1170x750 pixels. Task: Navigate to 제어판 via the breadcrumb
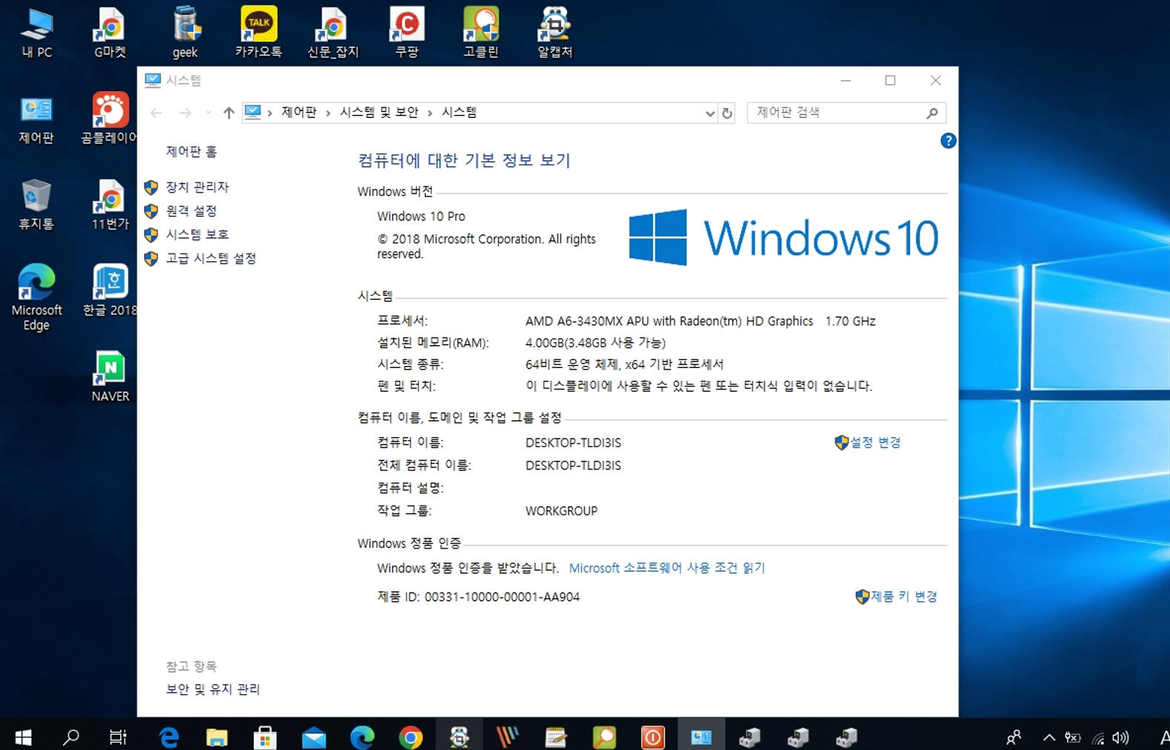click(299, 112)
